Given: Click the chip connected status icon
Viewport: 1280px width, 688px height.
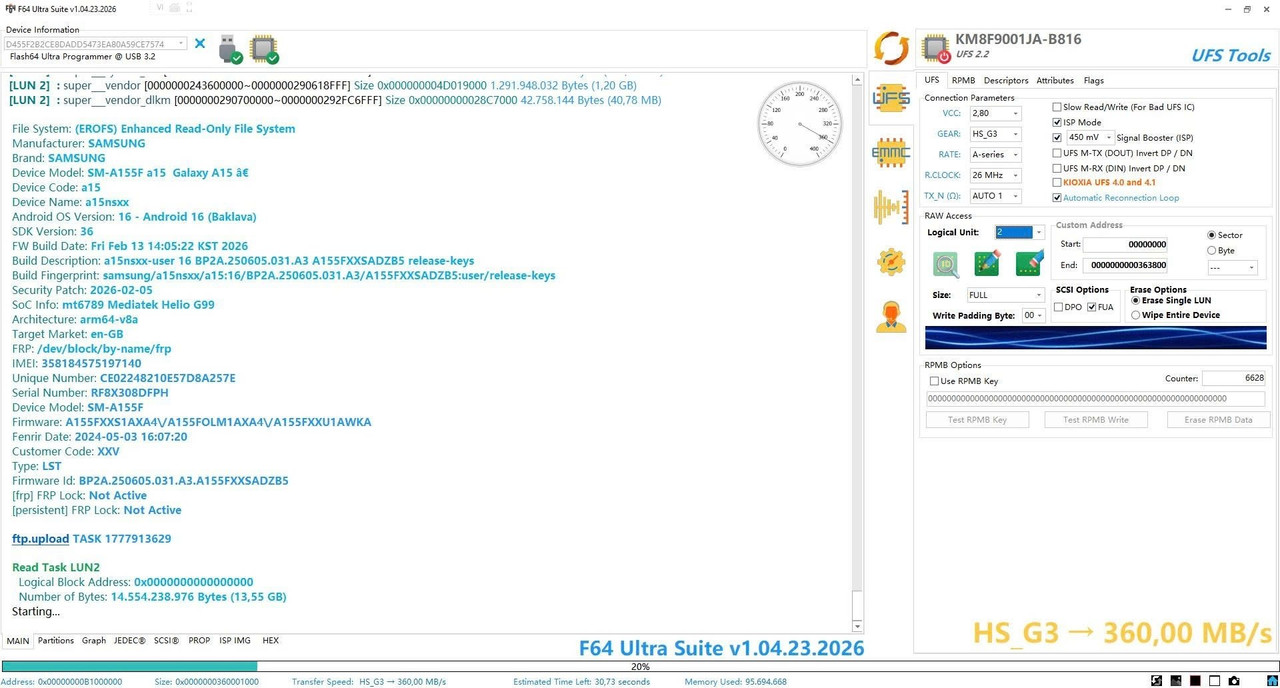Looking at the screenshot, I should [264, 48].
